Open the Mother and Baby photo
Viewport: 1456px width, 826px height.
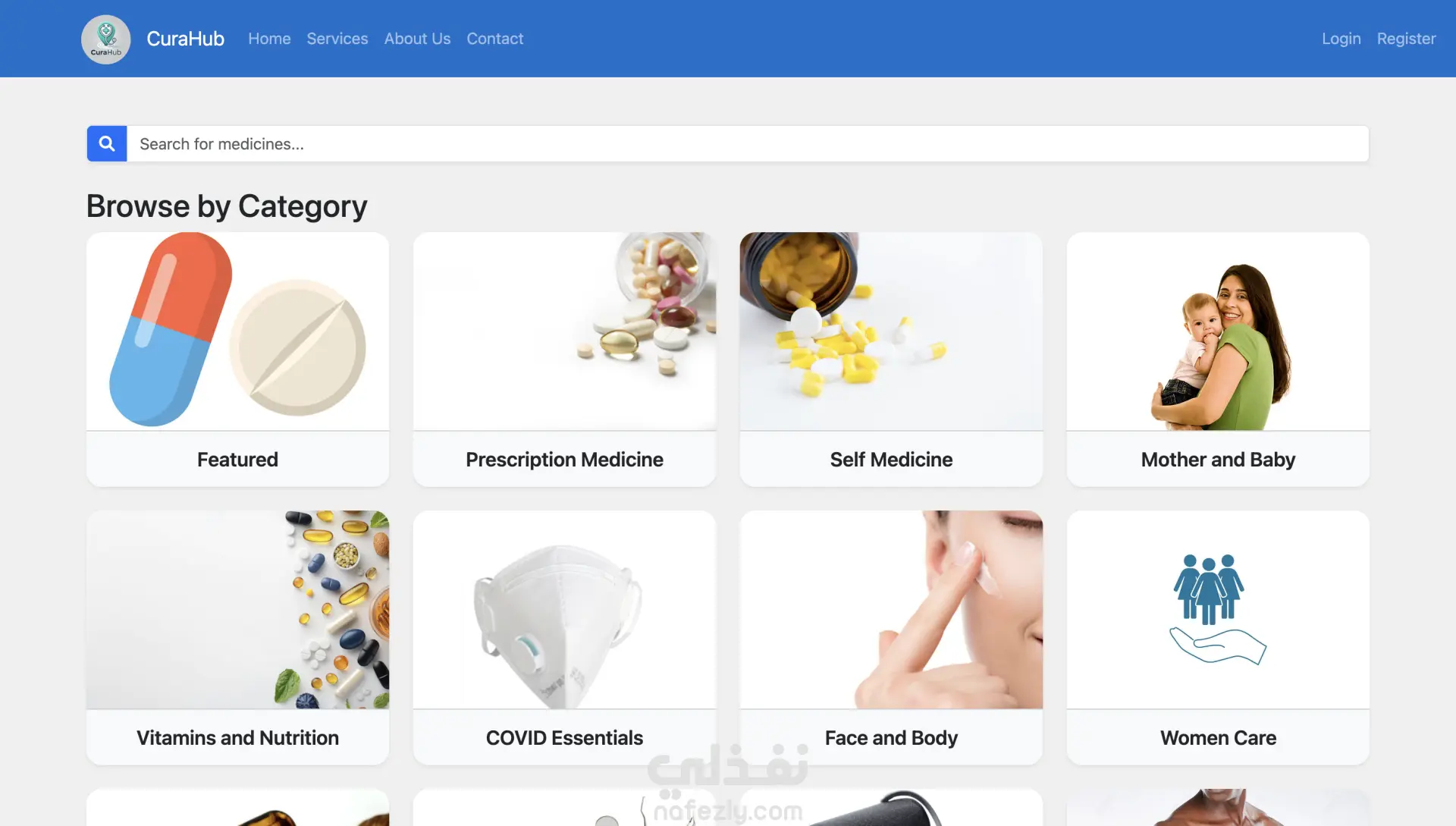click(1218, 331)
